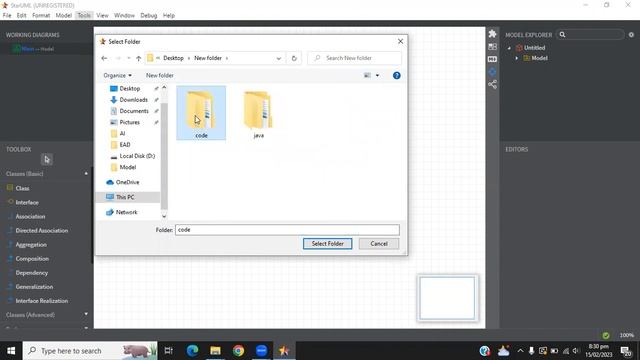
Task: Select the Directed Association tool
Action: [x=42, y=231]
